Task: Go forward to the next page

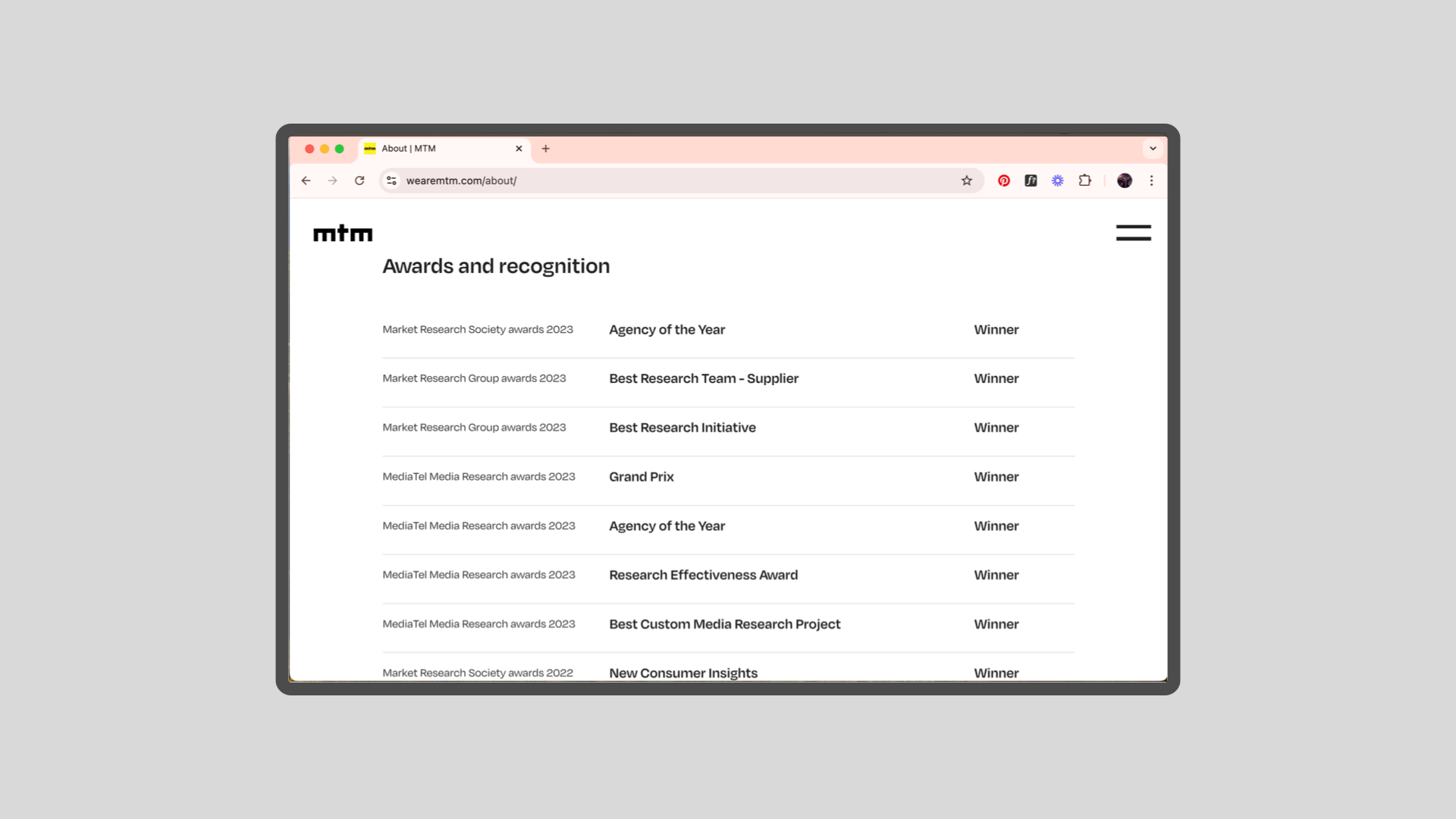Action: click(x=332, y=180)
